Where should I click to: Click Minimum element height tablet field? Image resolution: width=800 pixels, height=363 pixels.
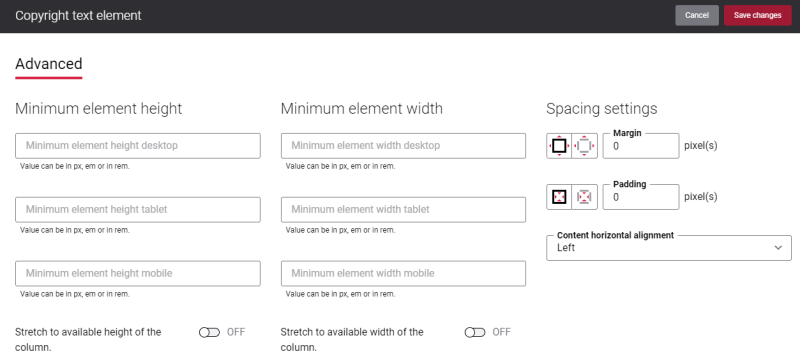(138, 210)
